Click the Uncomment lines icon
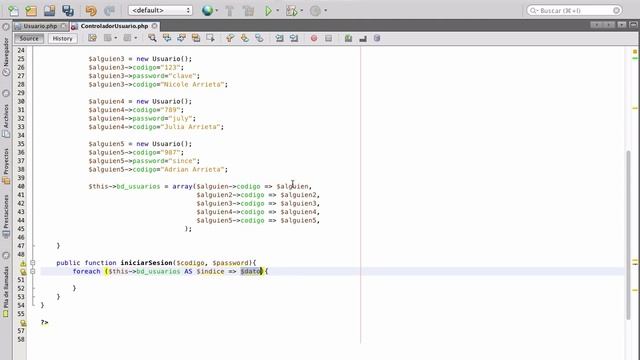 click(363, 38)
